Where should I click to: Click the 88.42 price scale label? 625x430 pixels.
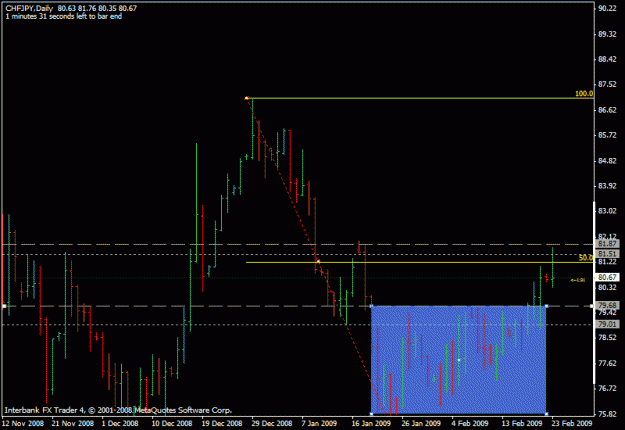click(x=607, y=59)
